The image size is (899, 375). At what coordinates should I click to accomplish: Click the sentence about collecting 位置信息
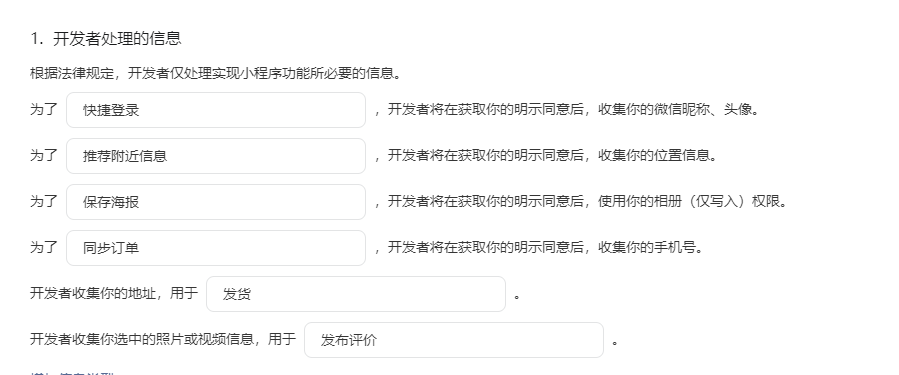tap(546, 155)
